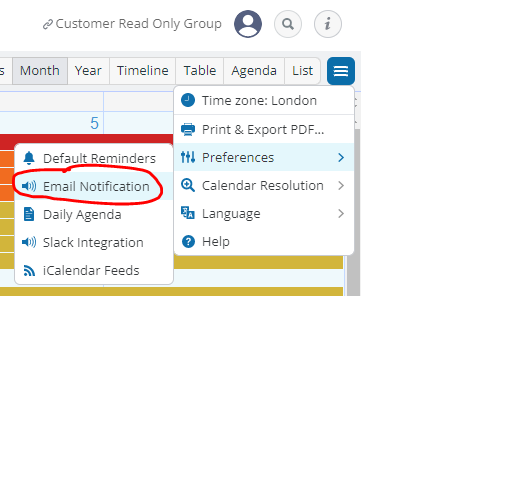Expand the Calendar Resolution submenu chevron
Image resolution: width=512 pixels, height=498 pixels.
[341, 185]
